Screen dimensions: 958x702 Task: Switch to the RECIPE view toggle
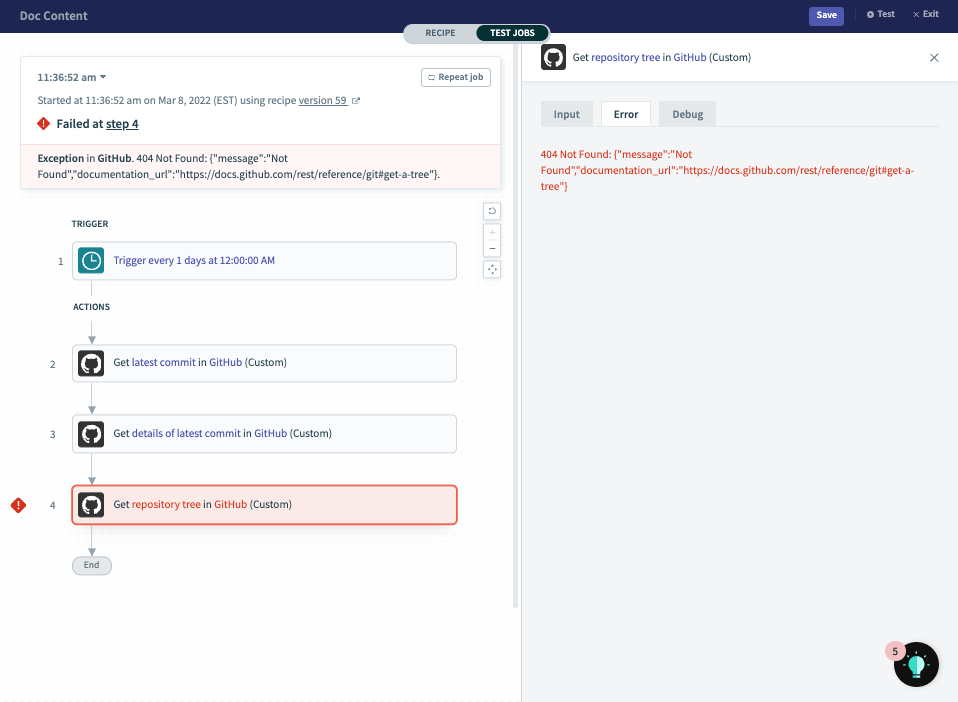coord(440,33)
